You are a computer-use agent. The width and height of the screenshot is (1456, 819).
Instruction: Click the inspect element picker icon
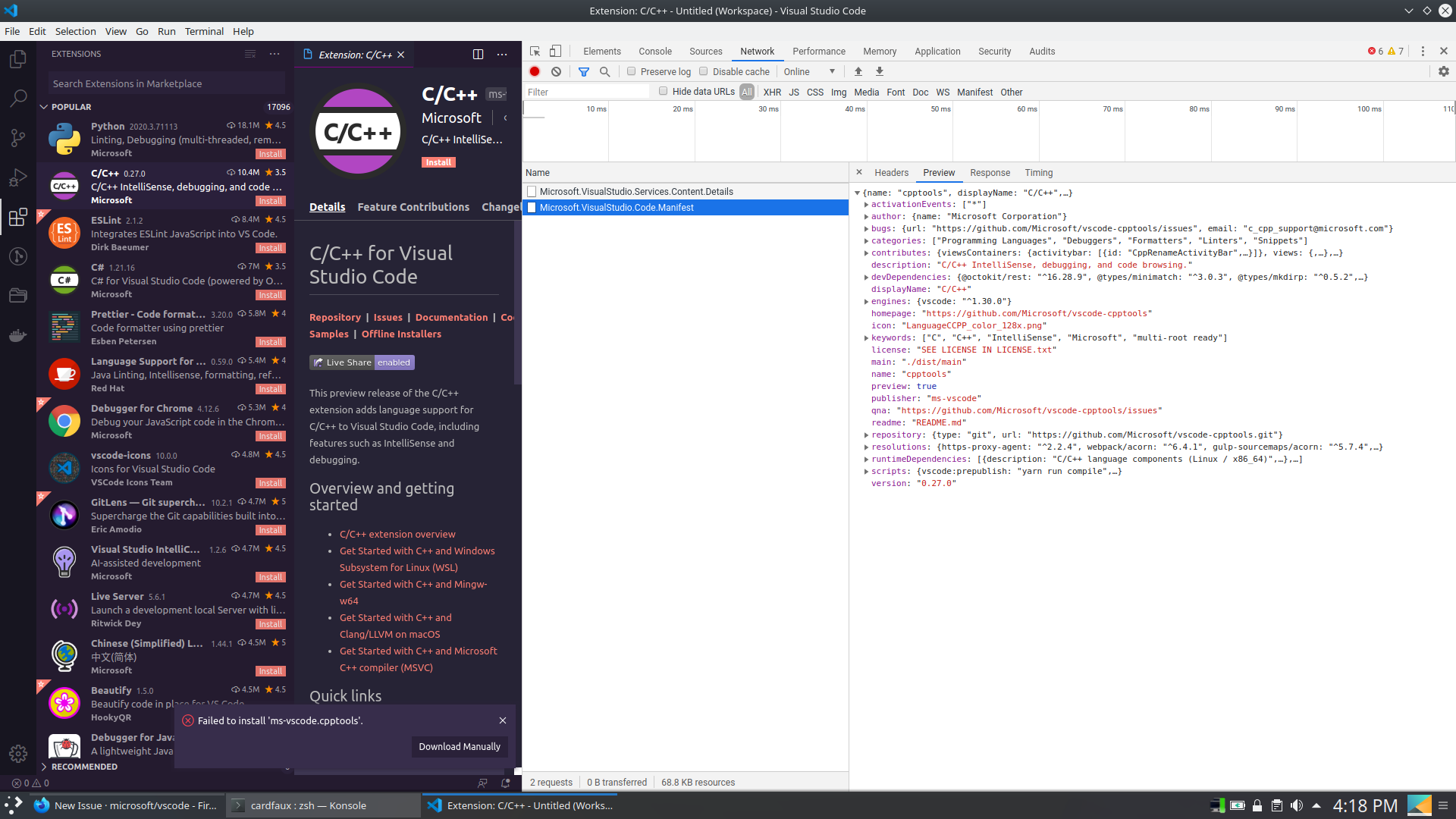tap(535, 52)
